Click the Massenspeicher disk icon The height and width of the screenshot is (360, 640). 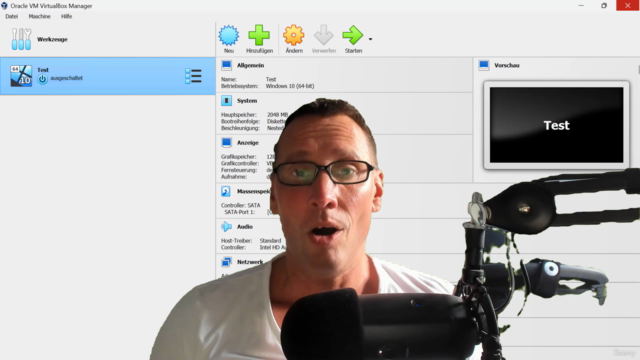pyautogui.click(x=226, y=191)
